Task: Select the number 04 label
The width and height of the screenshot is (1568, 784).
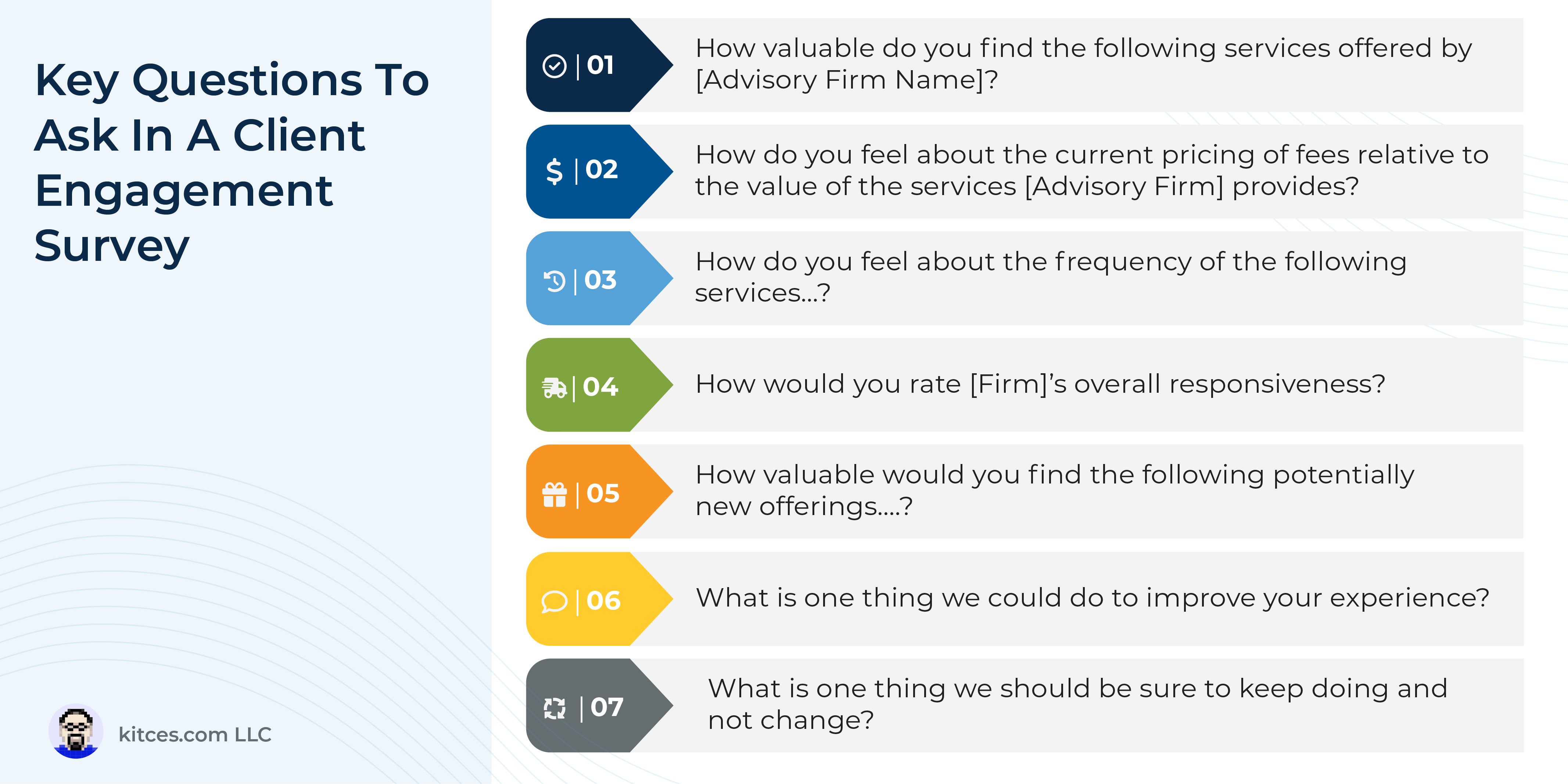Action: point(600,386)
